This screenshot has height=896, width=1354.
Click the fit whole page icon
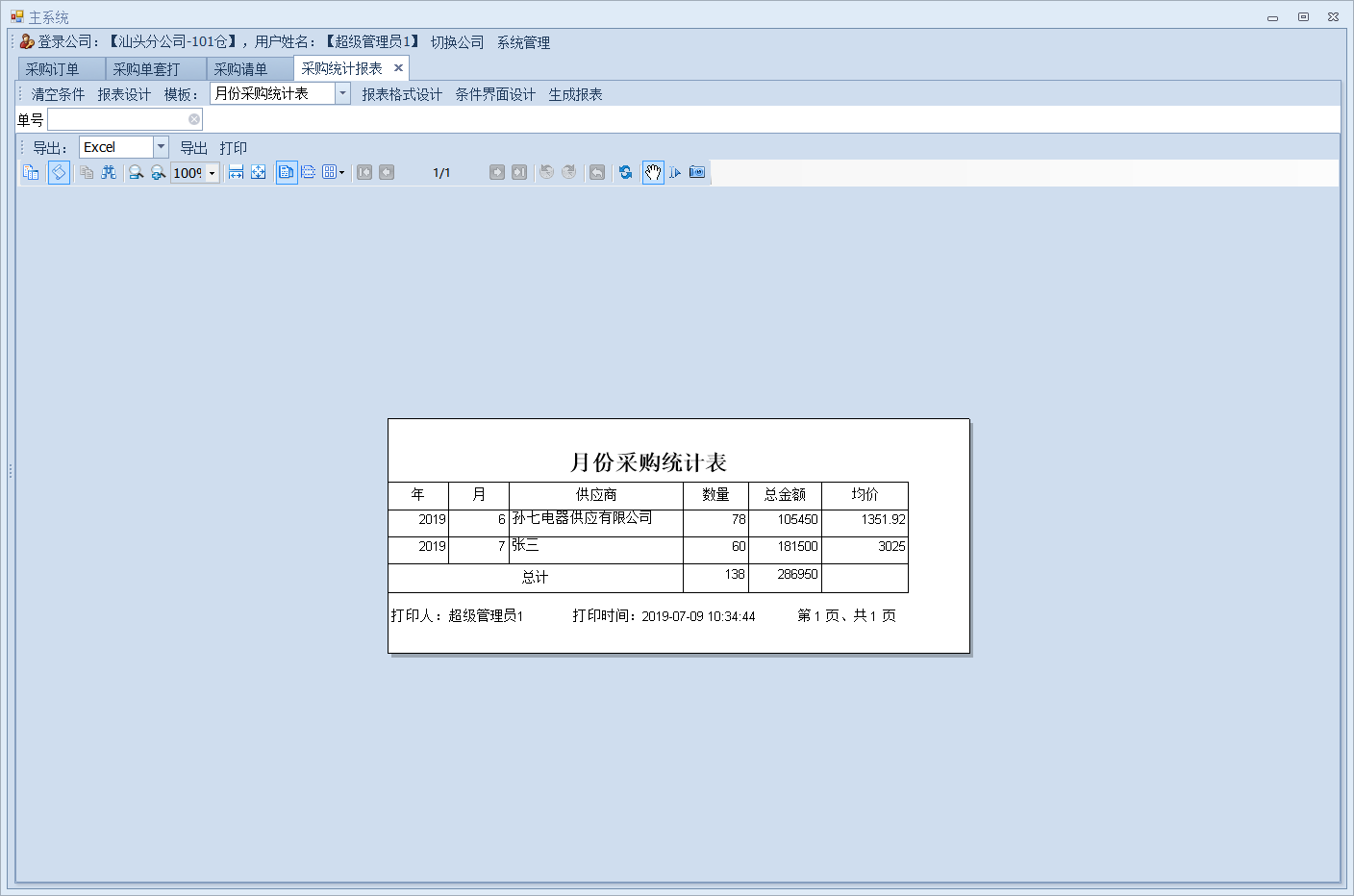pyautogui.click(x=259, y=172)
